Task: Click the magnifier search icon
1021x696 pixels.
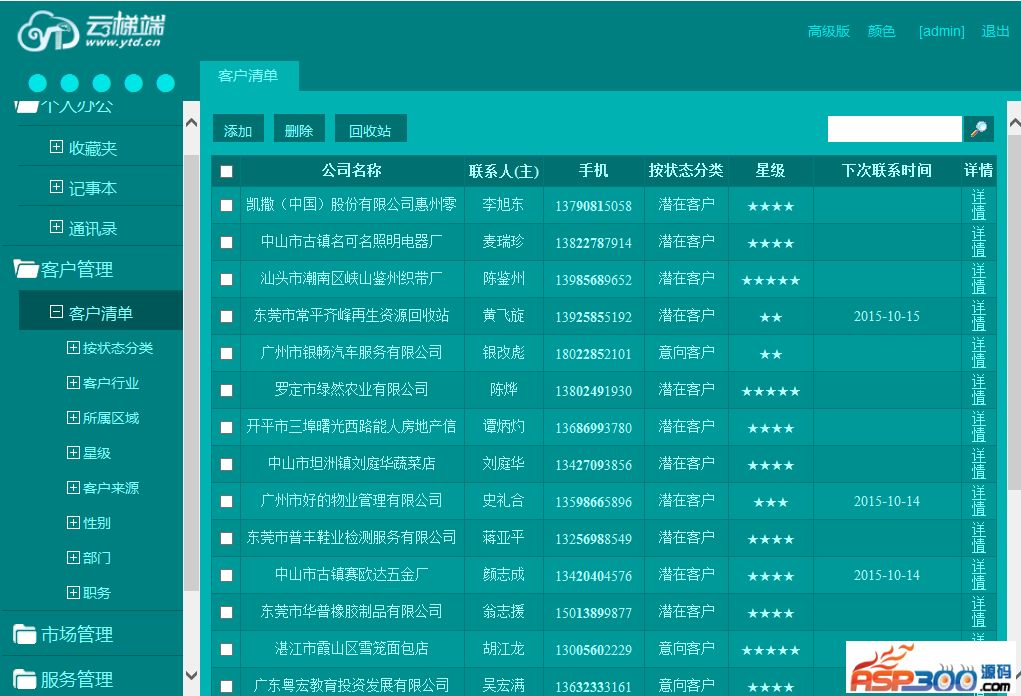Action: click(978, 129)
